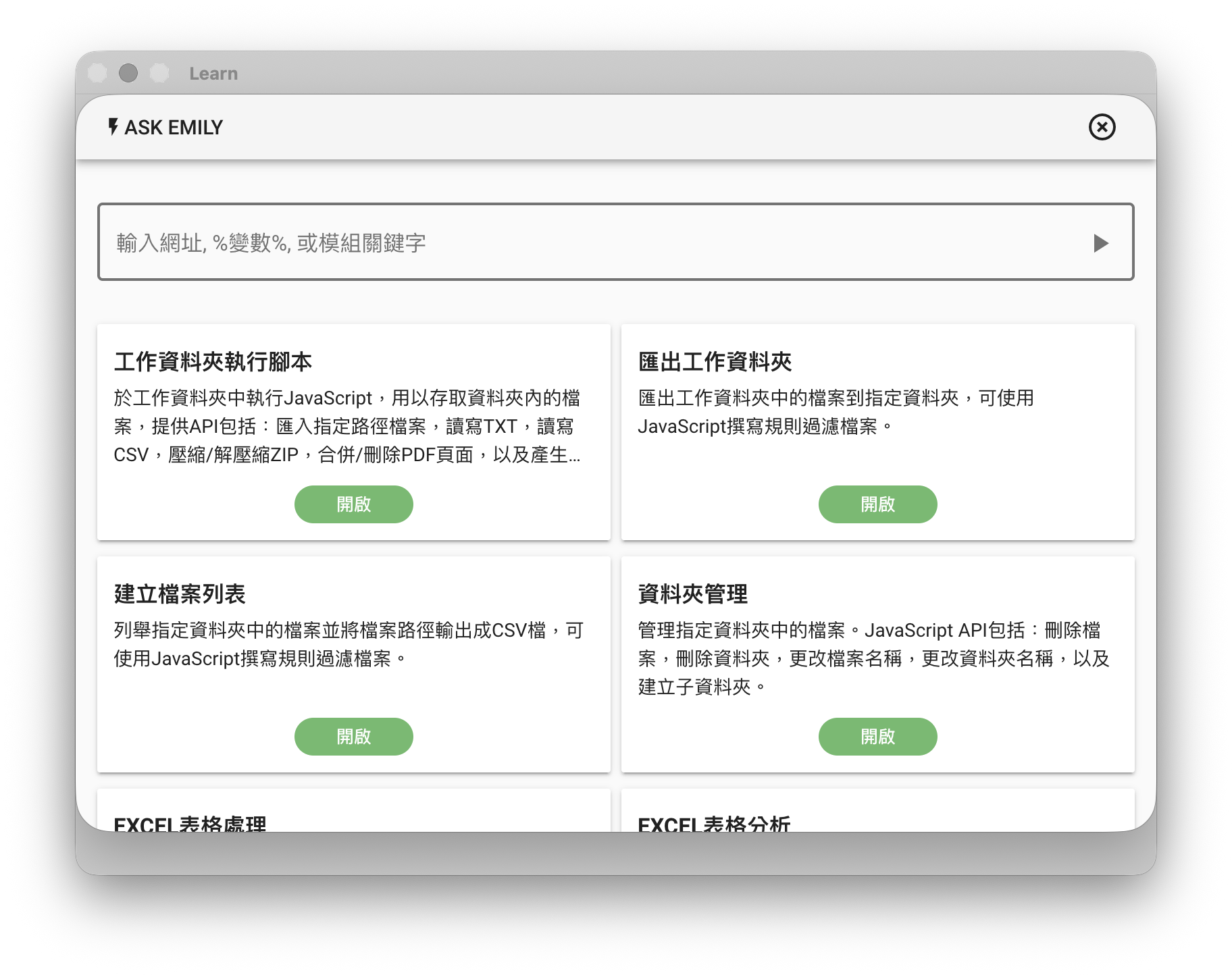The image size is (1232, 975).
Task: Click the window's red close light
Action: pyautogui.click(x=98, y=73)
